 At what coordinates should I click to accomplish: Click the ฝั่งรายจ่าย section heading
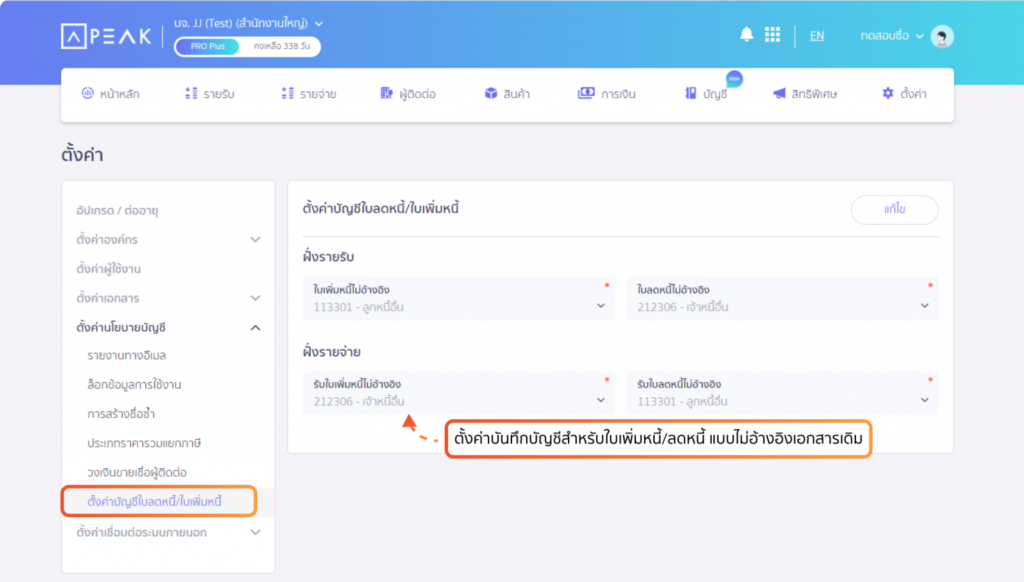tap(332, 352)
